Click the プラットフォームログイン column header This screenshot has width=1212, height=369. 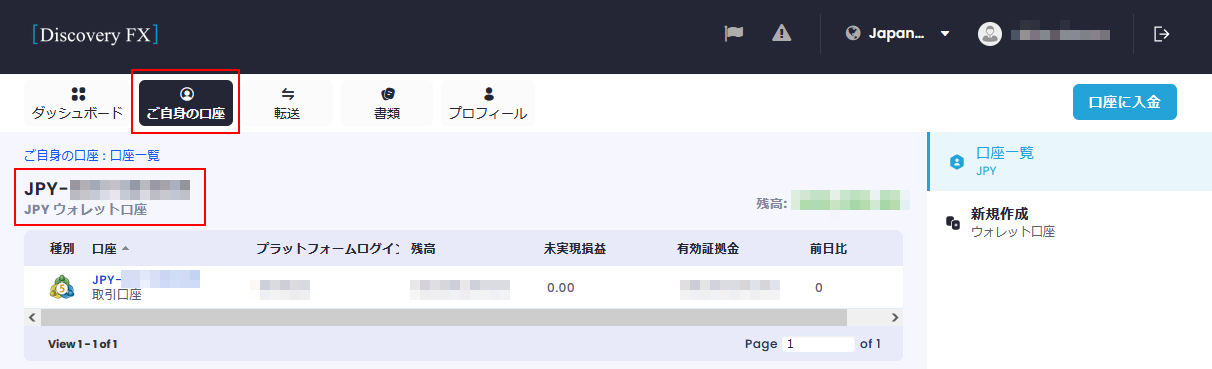pyautogui.click(x=328, y=248)
